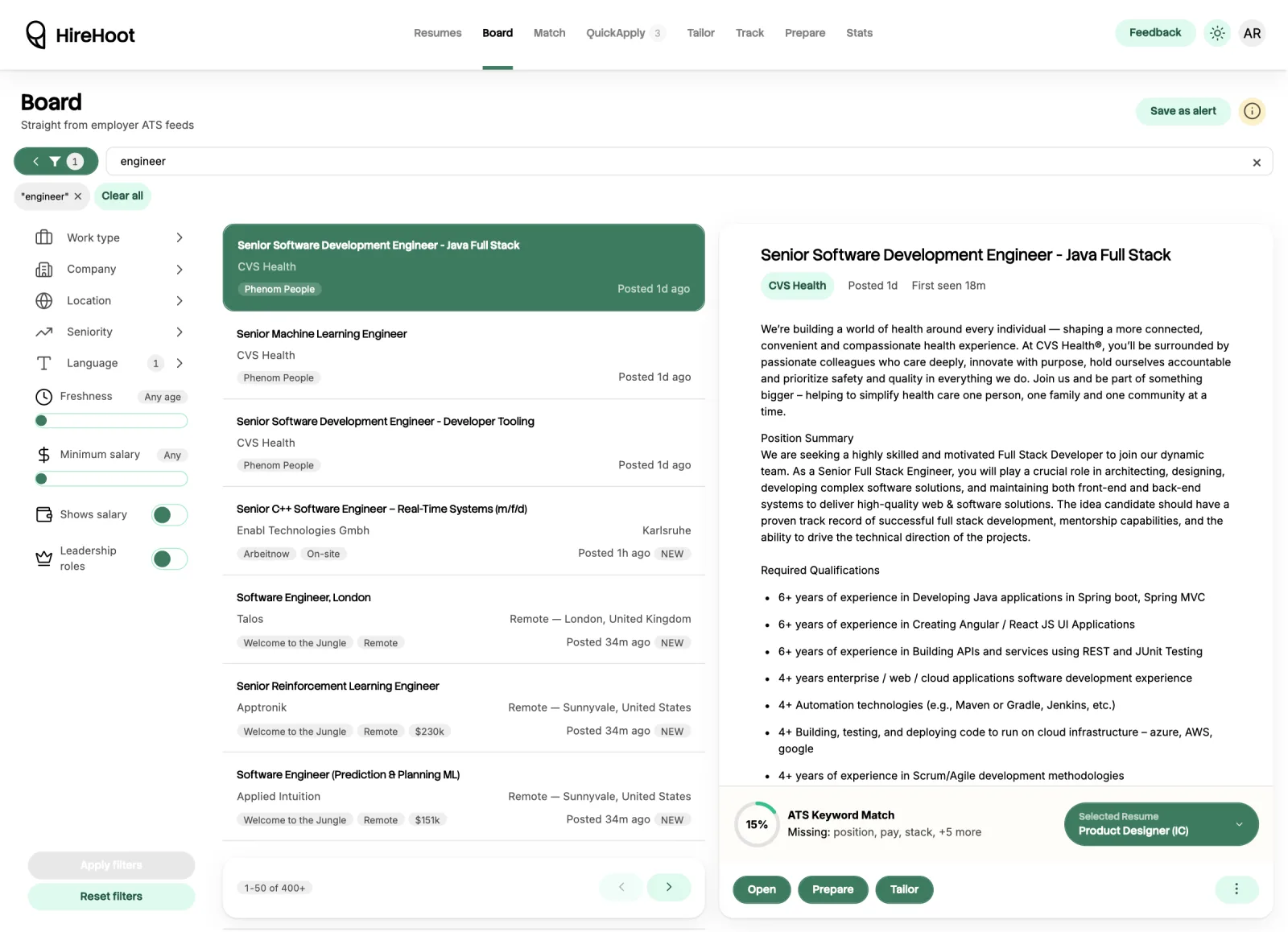Image resolution: width=1288 pixels, height=932 pixels.
Task: Switch to the Match tab
Action: pos(550,33)
